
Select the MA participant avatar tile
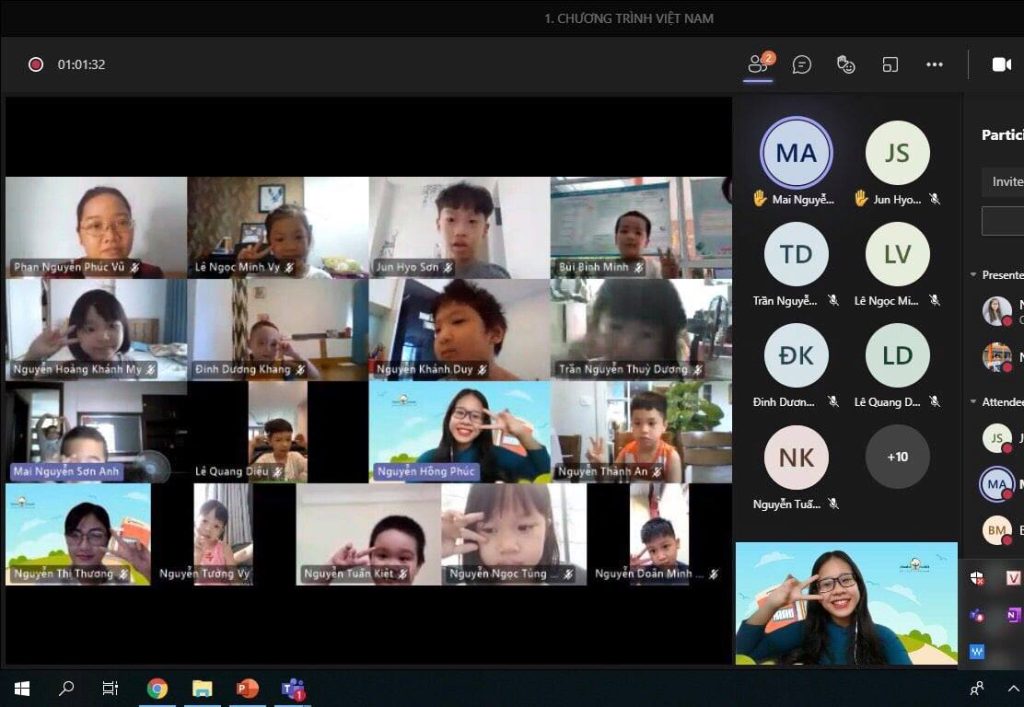[x=796, y=153]
